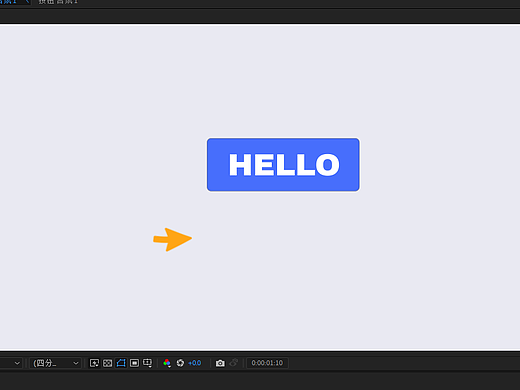This screenshot has height=390, width=520.
Task: Click the Fast Previews icon
Action: point(94,363)
